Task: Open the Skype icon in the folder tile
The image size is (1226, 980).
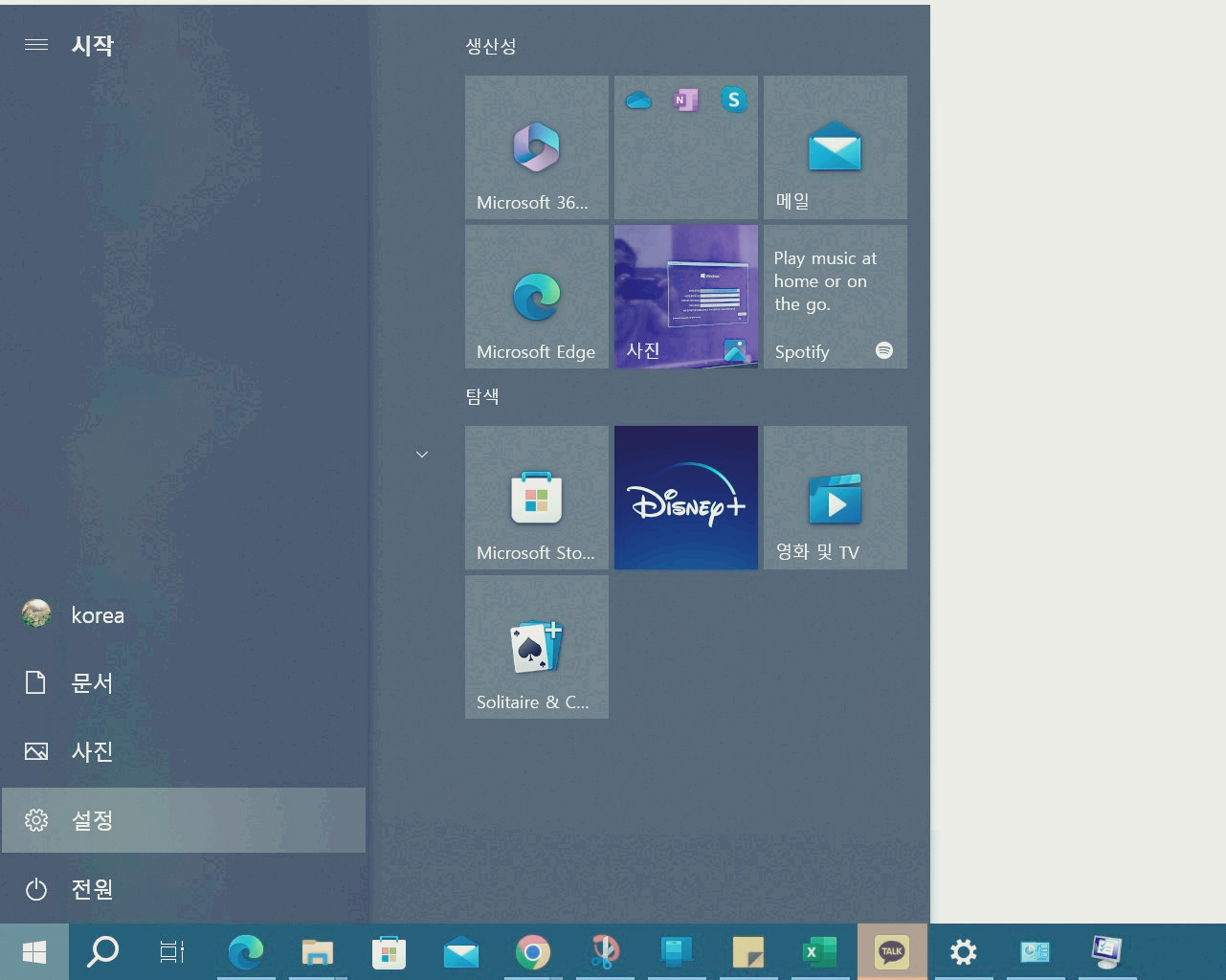Action: coord(734,100)
